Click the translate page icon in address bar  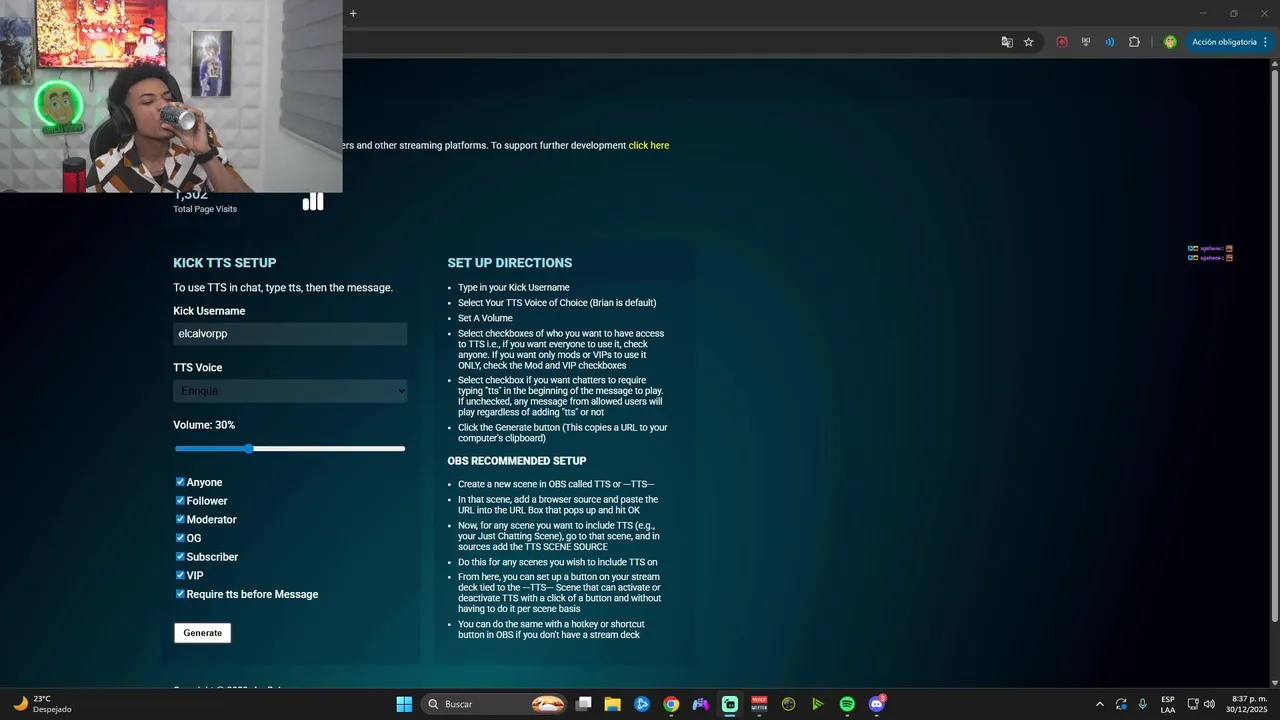pos(1007,42)
